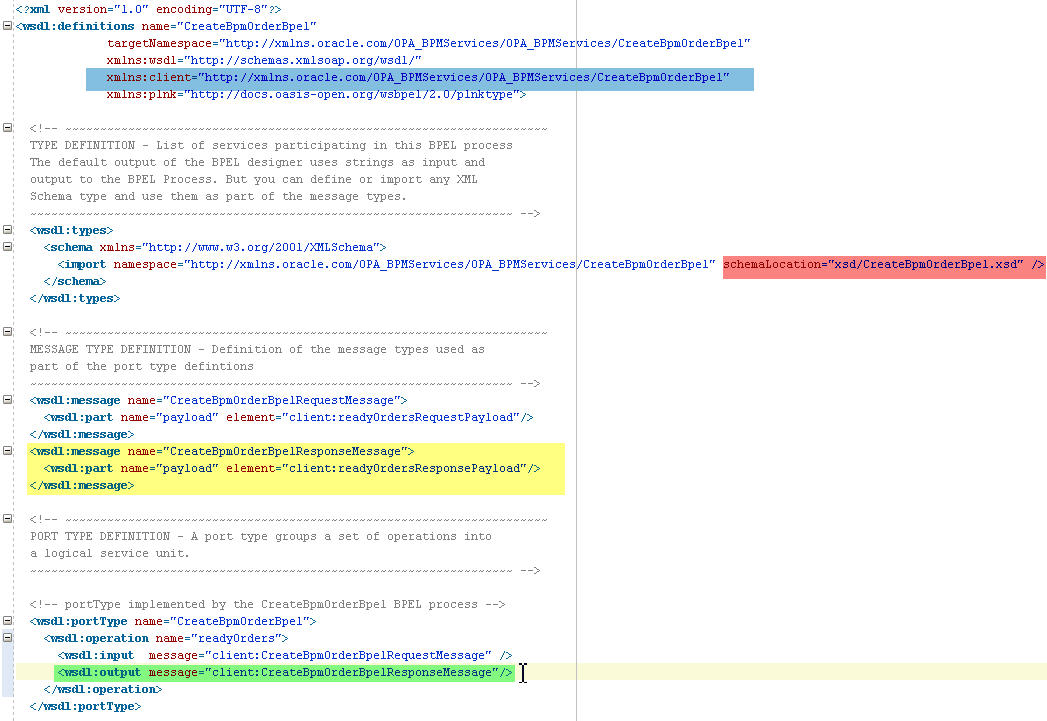Click the 'TYPE DEFINITION - List of services' comment line

tap(271, 146)
